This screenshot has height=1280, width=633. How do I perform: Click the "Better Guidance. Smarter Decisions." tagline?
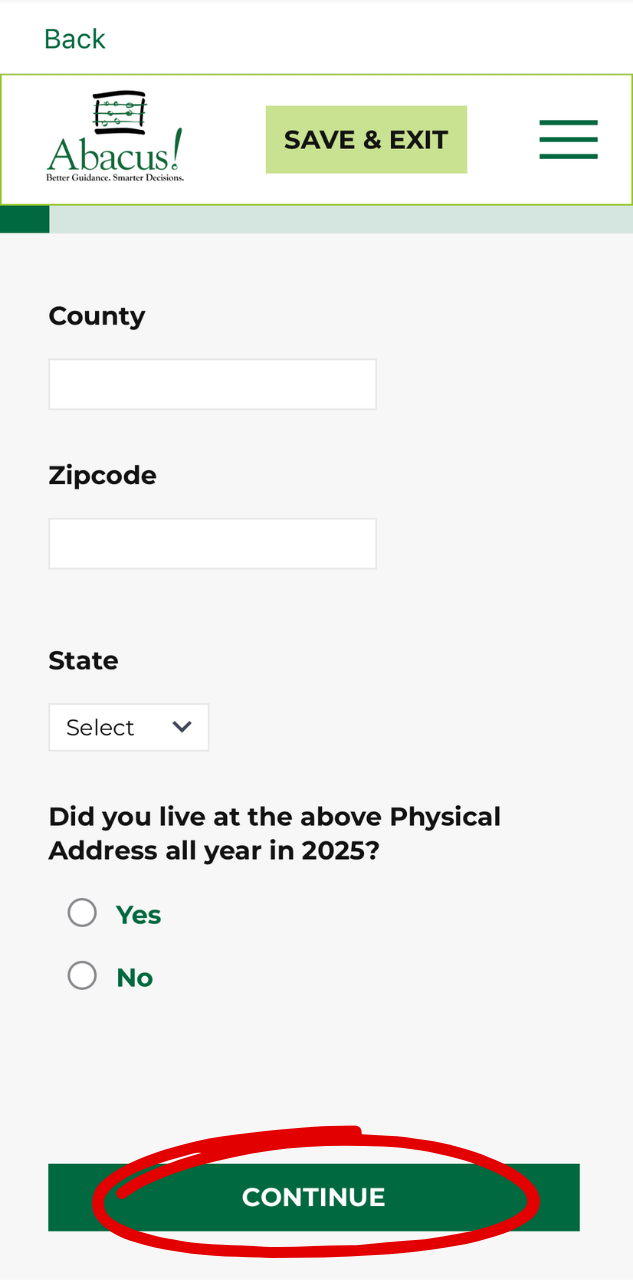point(115,177)
